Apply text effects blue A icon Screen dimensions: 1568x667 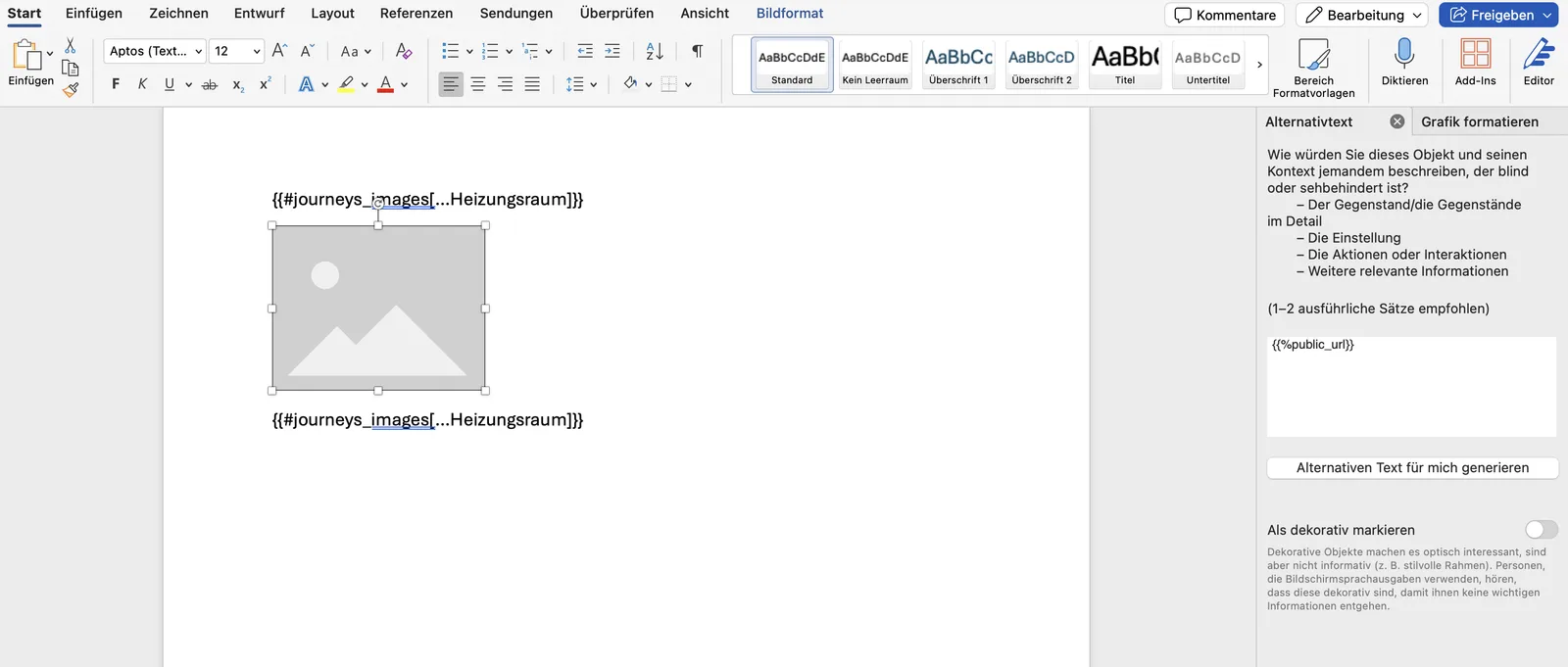point(307,84)
